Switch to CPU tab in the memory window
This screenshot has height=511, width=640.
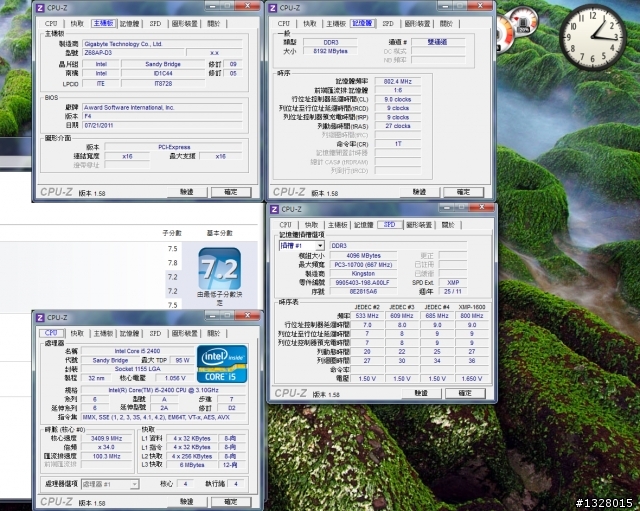(x=284, y=24)
